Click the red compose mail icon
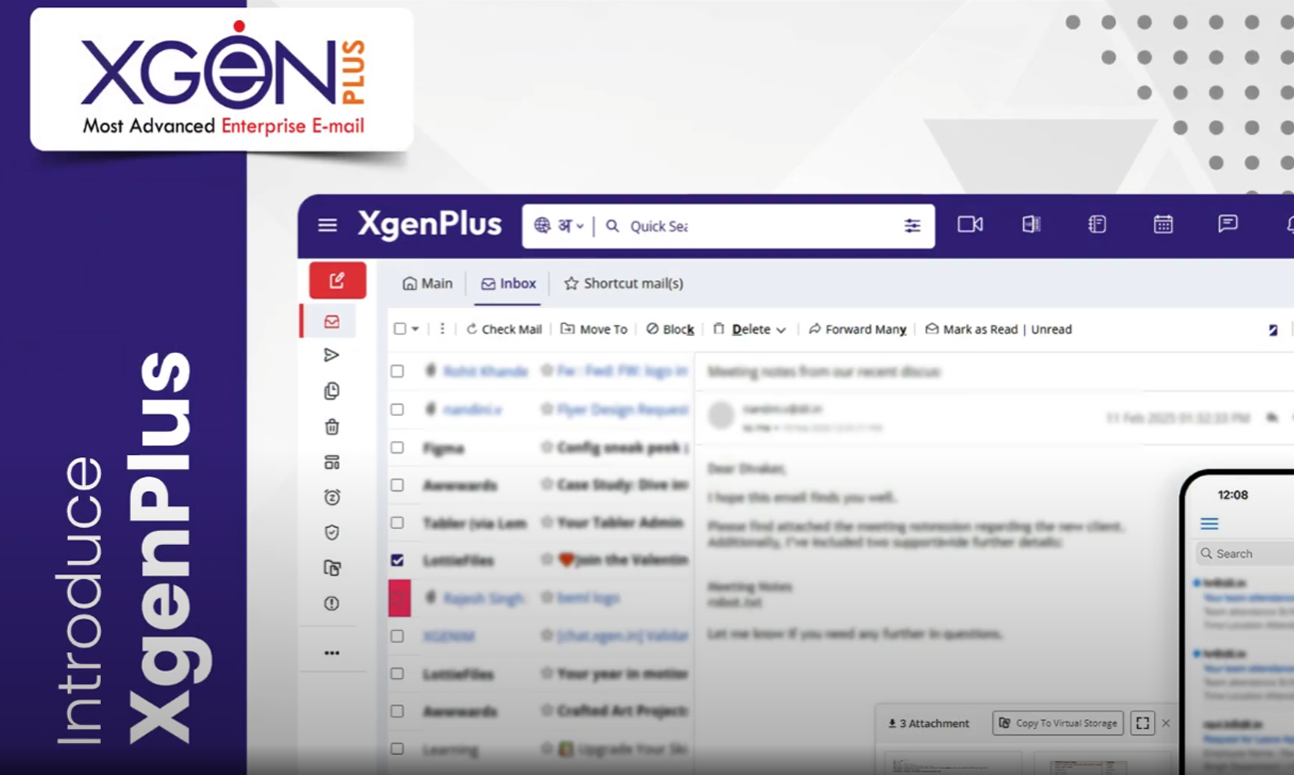1294x775 pixels. pyautogui.click(x=337, y=281)
